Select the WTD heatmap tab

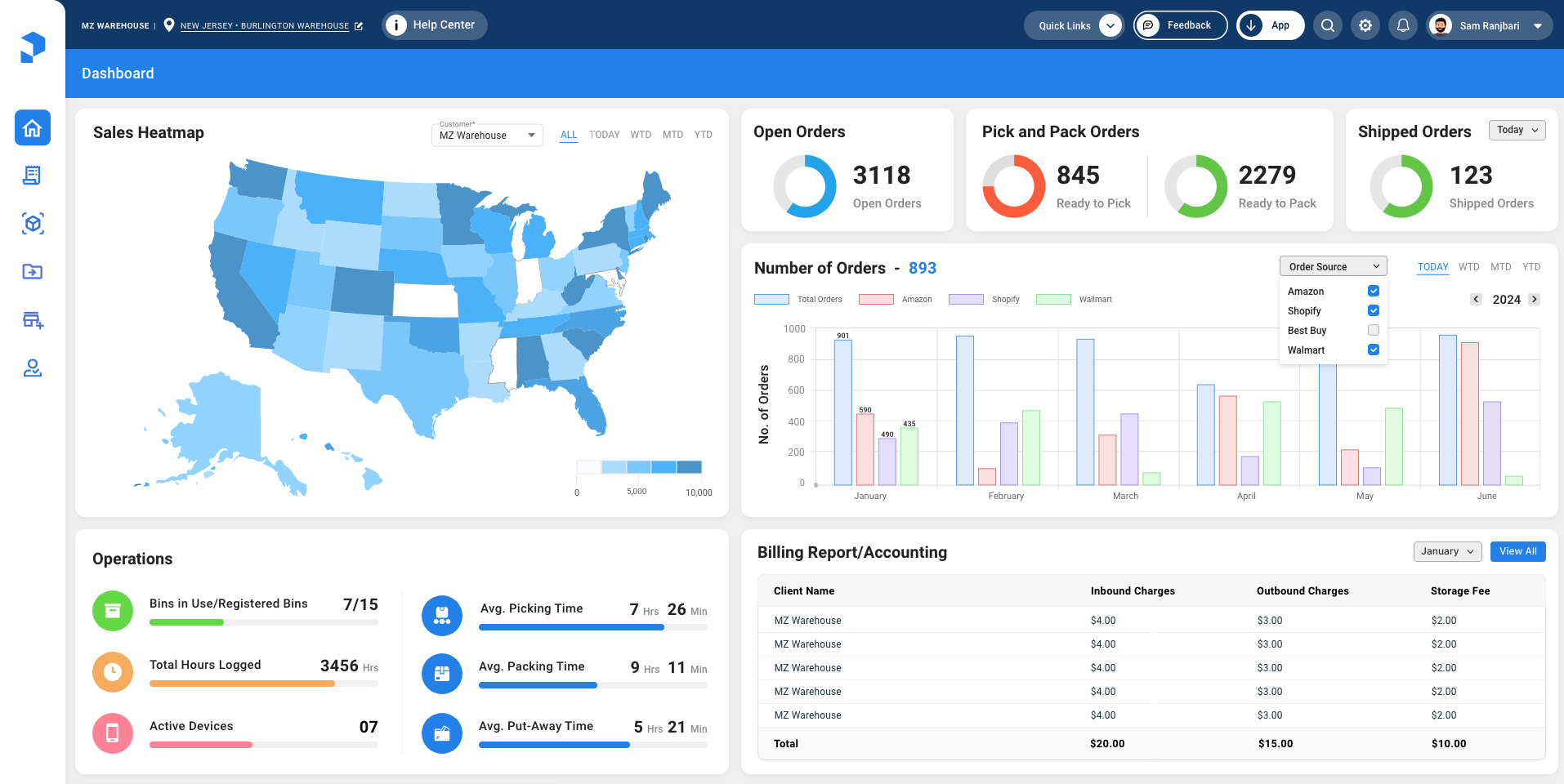(x=641, y=135)
